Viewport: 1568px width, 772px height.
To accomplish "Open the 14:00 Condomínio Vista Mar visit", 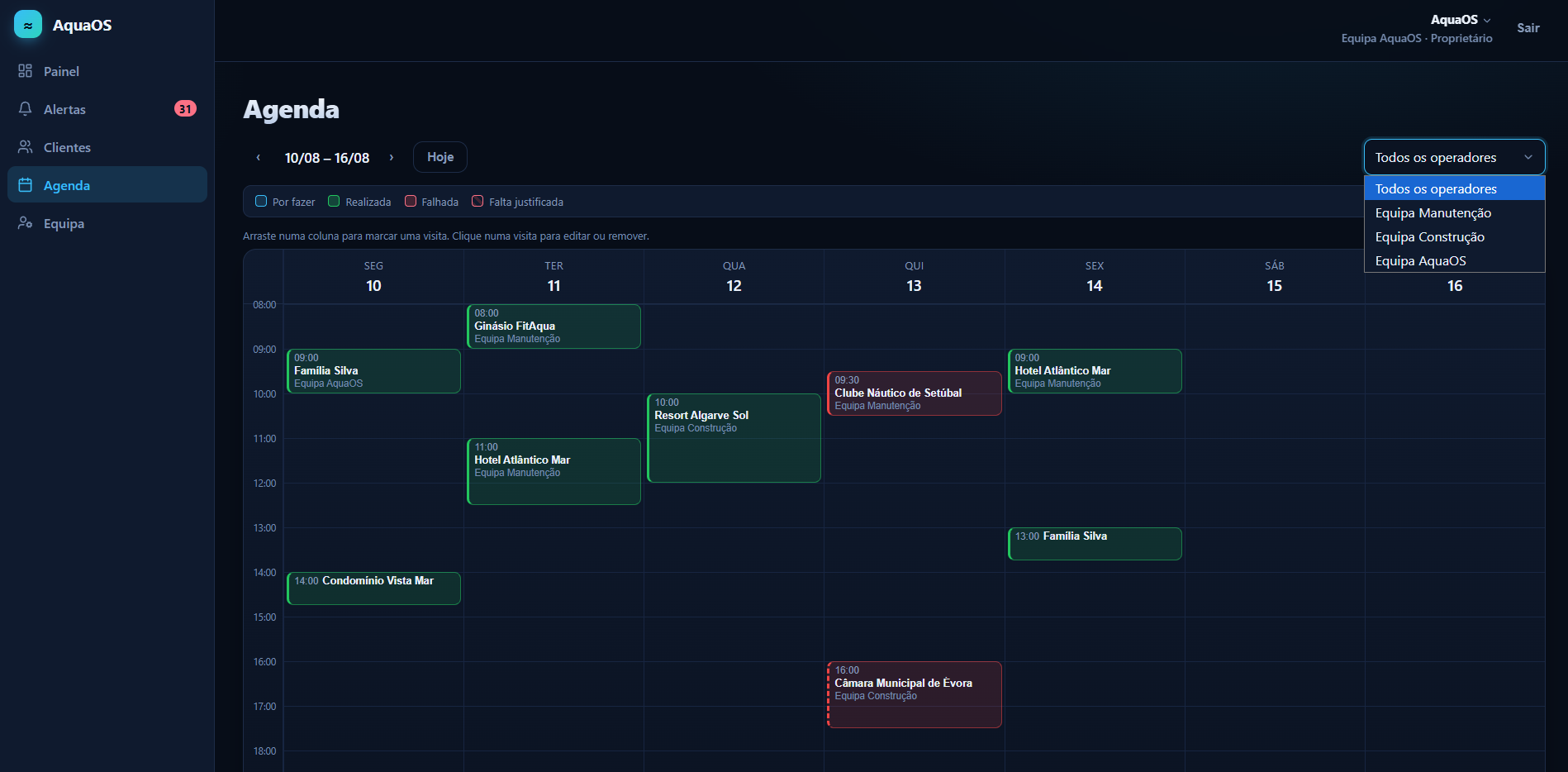I will pos(373,589).
